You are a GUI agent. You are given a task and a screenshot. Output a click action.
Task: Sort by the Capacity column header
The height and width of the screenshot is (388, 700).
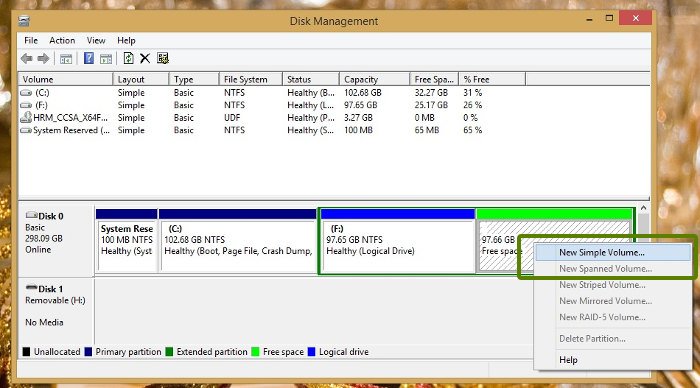coord(374,79)
